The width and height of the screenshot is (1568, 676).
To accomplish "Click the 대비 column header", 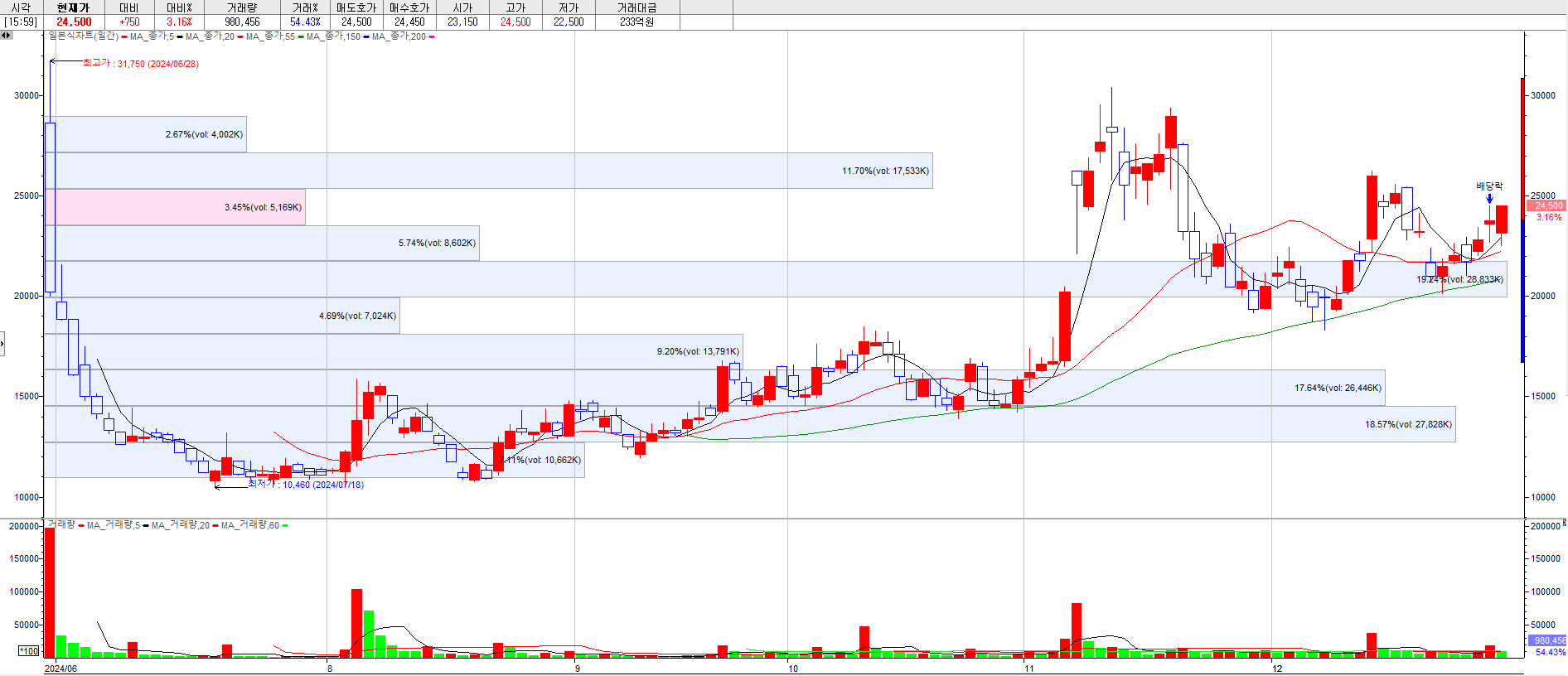I will (x=129, y=7).
